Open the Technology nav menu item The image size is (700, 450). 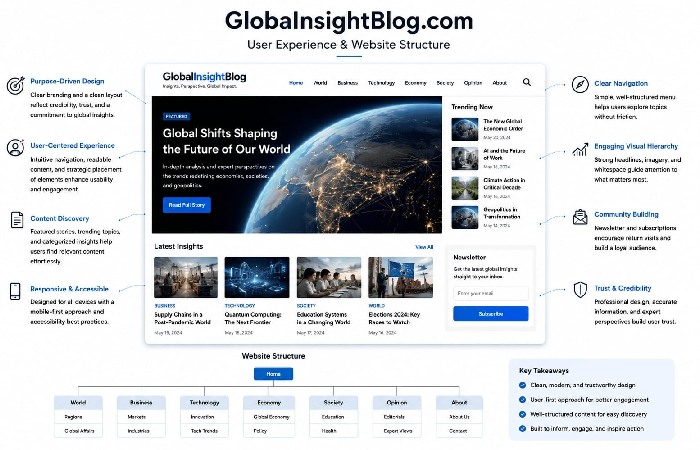point(381,83)
